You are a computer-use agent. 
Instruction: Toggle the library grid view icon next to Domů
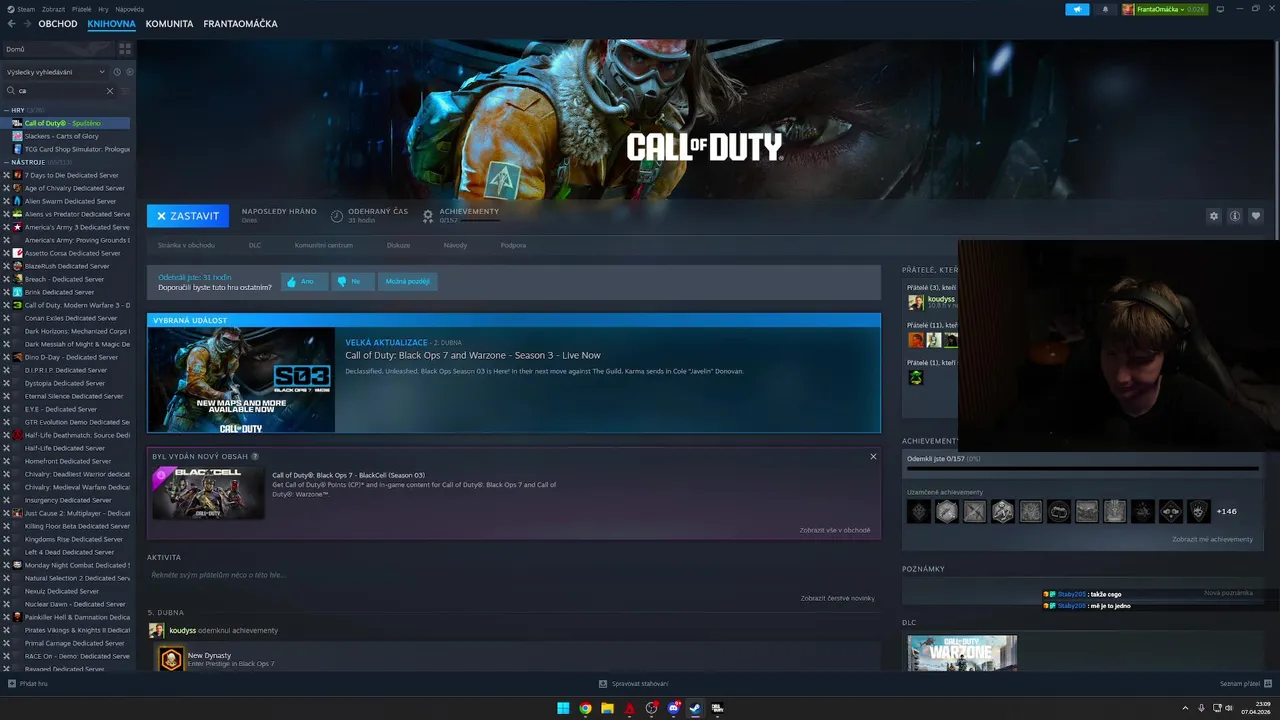click(125, 48)
